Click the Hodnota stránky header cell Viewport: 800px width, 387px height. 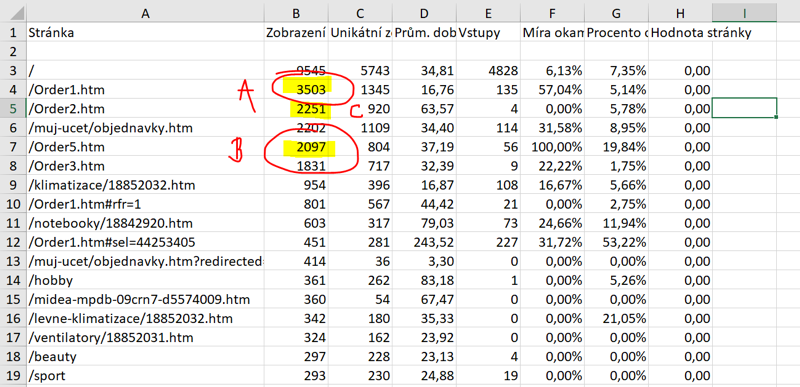[681, 33]
